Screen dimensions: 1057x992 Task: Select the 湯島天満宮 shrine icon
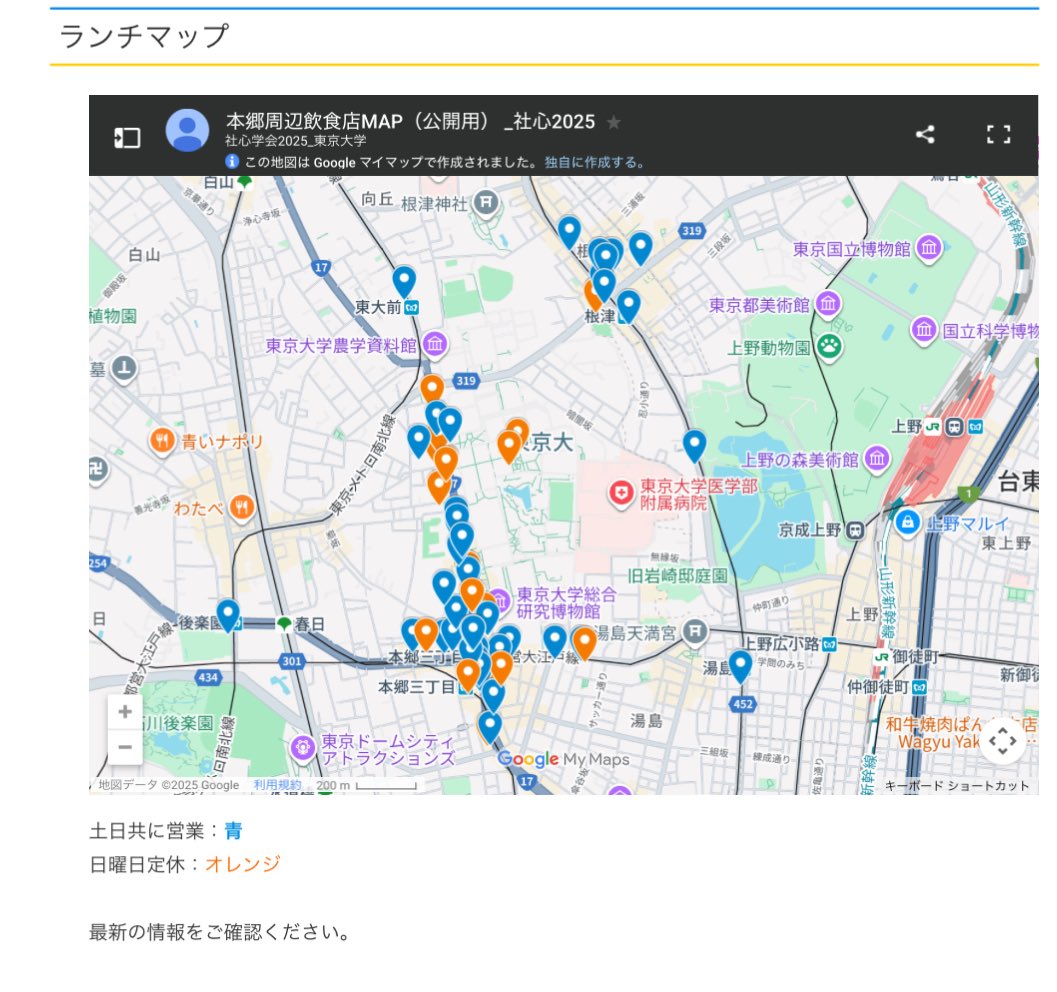point(695,631)
